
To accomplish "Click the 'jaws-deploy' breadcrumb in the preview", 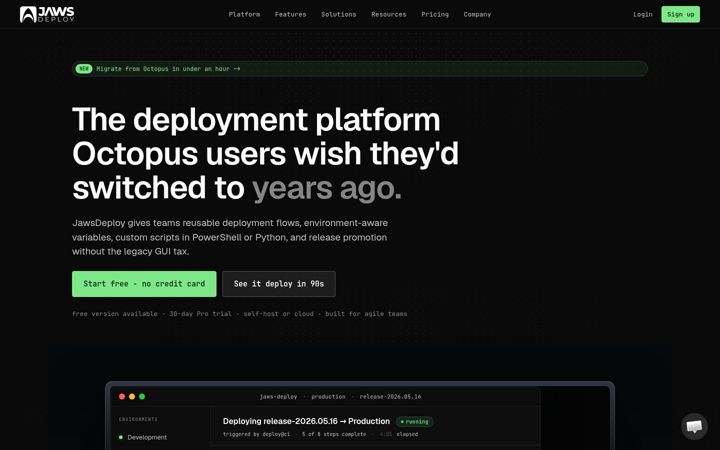I will (x=278, y=397).
